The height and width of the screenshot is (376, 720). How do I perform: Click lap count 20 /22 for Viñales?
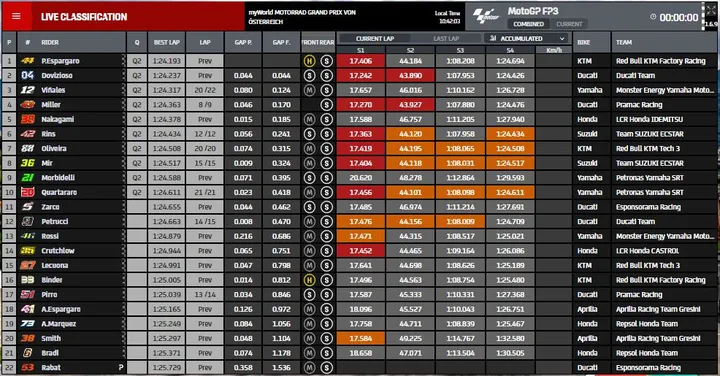click(x=205, y=90)
